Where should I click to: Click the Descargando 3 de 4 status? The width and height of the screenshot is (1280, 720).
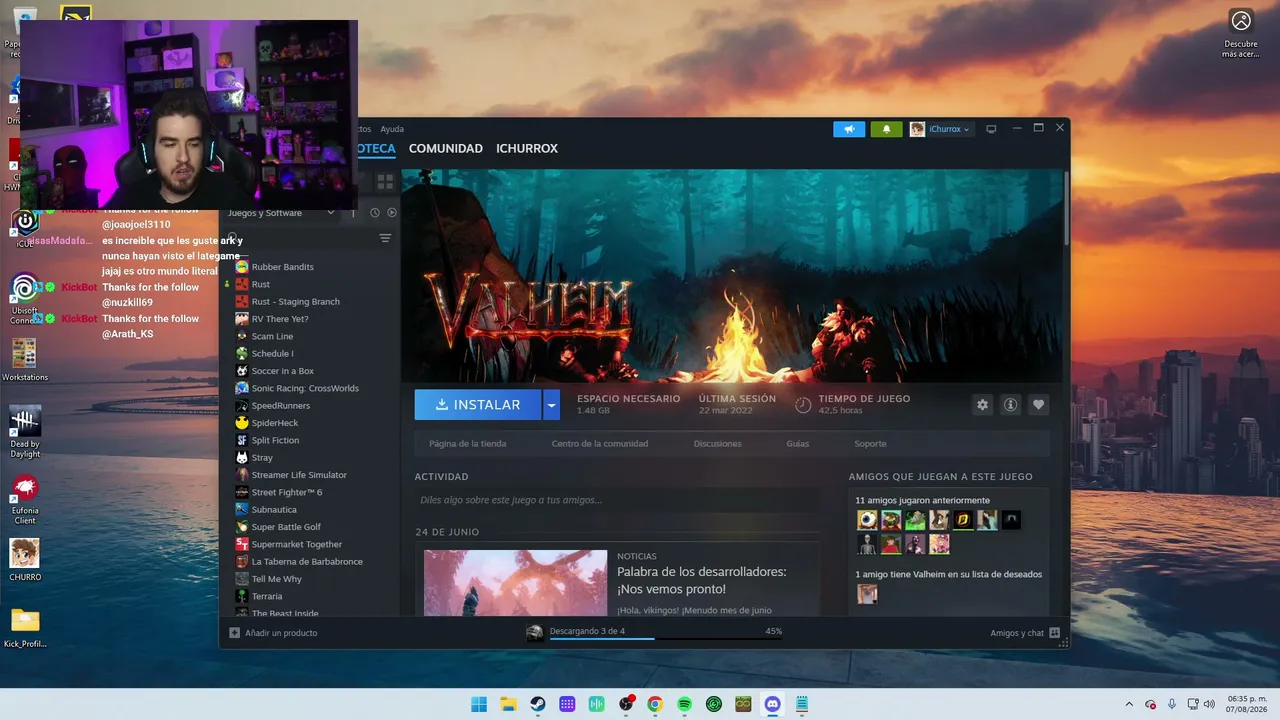(x=587, y=631)
